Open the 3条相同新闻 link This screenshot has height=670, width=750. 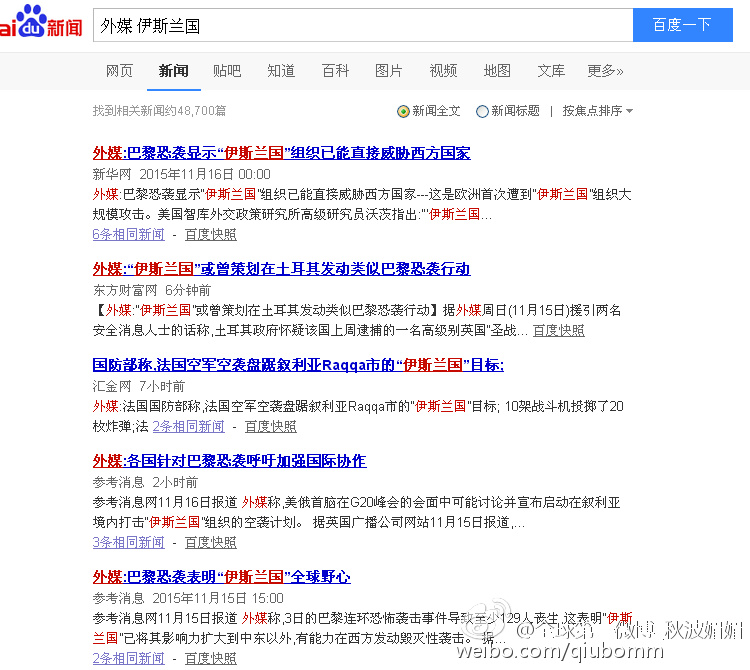click(129, 542)
